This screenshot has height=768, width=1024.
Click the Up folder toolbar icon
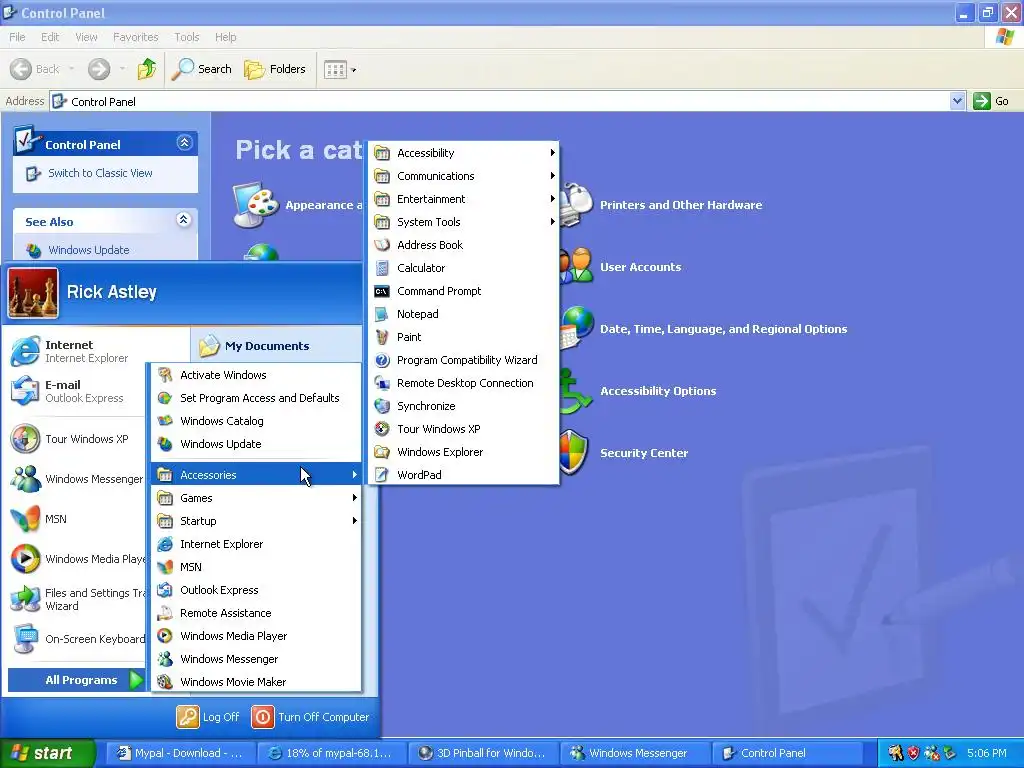point(146,69)
